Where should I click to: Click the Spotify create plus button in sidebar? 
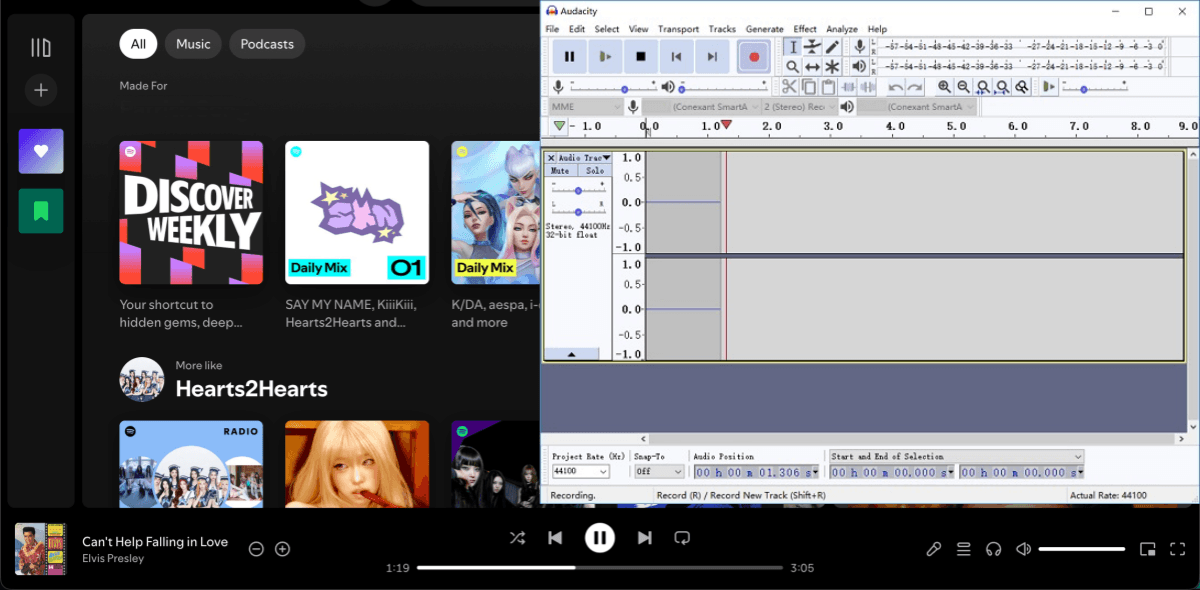pyautogui.click(x=41, y=90)
